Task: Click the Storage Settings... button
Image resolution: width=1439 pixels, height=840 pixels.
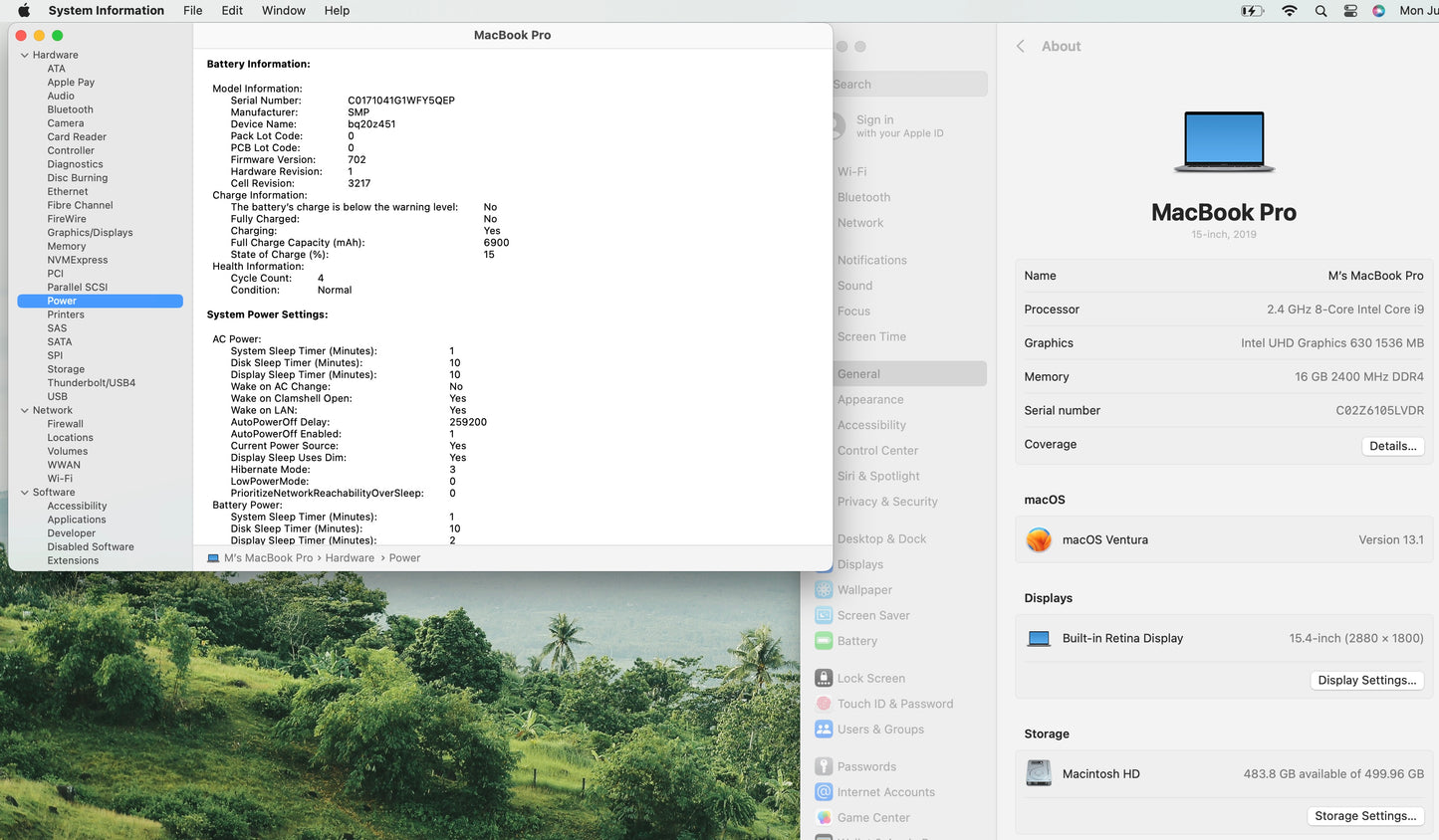Action: (x=1364, y=816)
